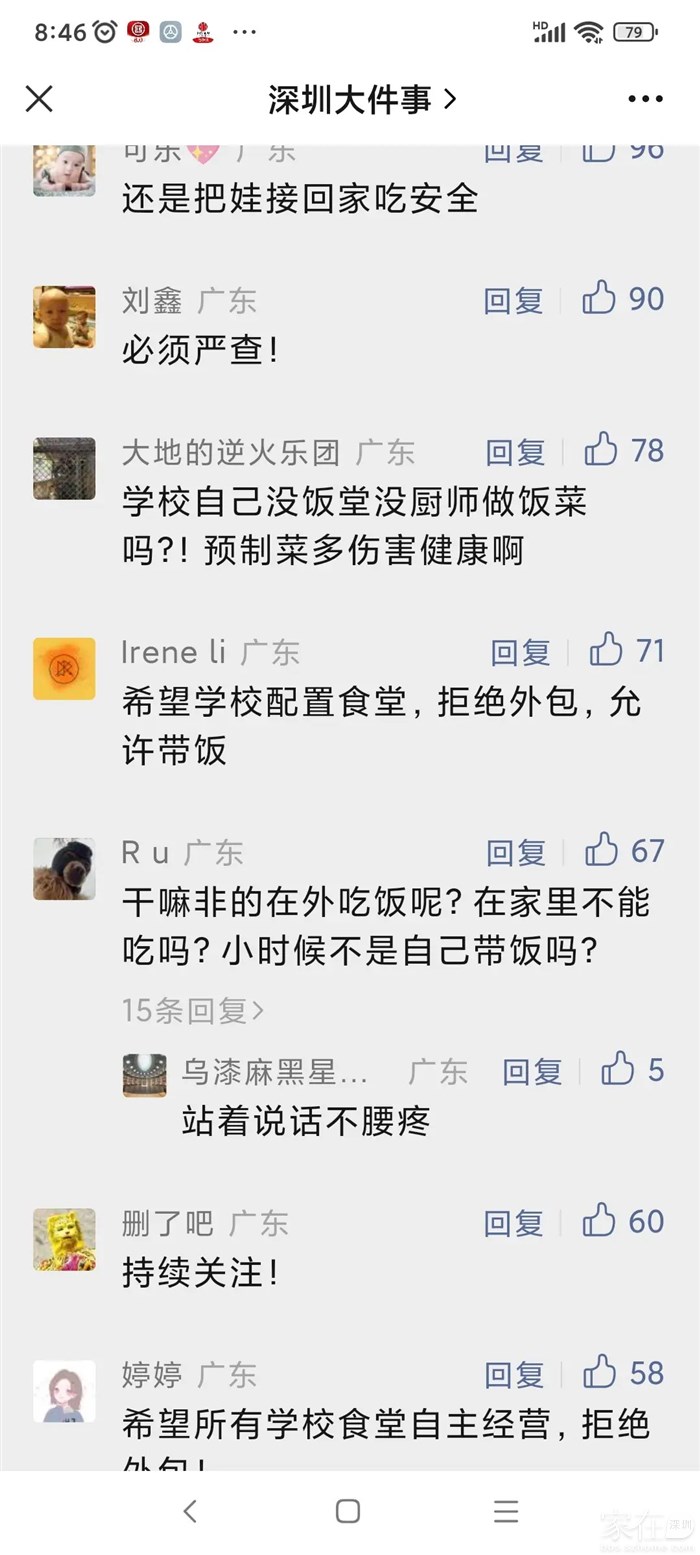Tap the Android back navigation arrow
The image size is (700, 1555).
click(x=191, y=1511)
